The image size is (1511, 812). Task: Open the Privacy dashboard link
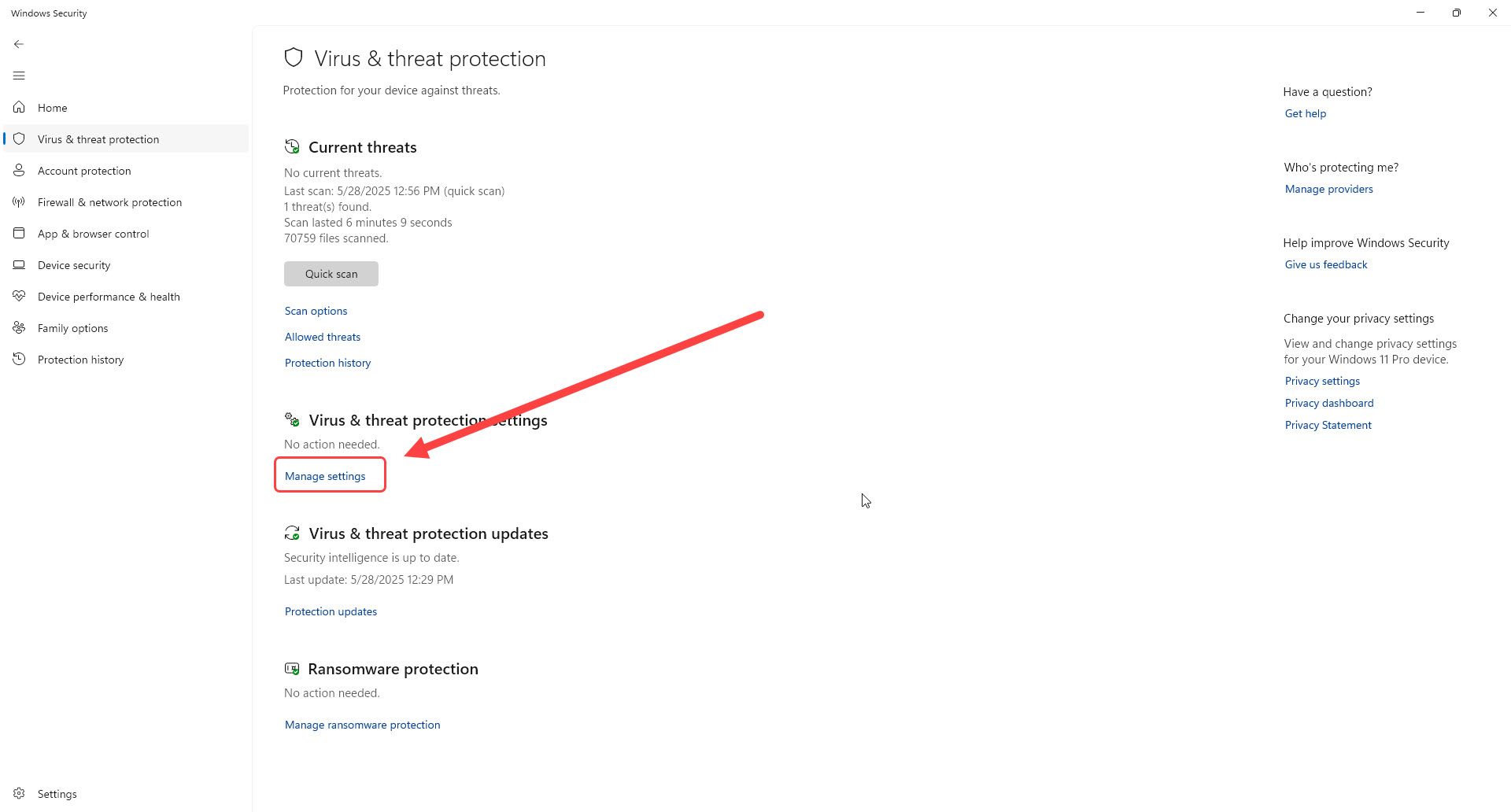[1329, 403]
